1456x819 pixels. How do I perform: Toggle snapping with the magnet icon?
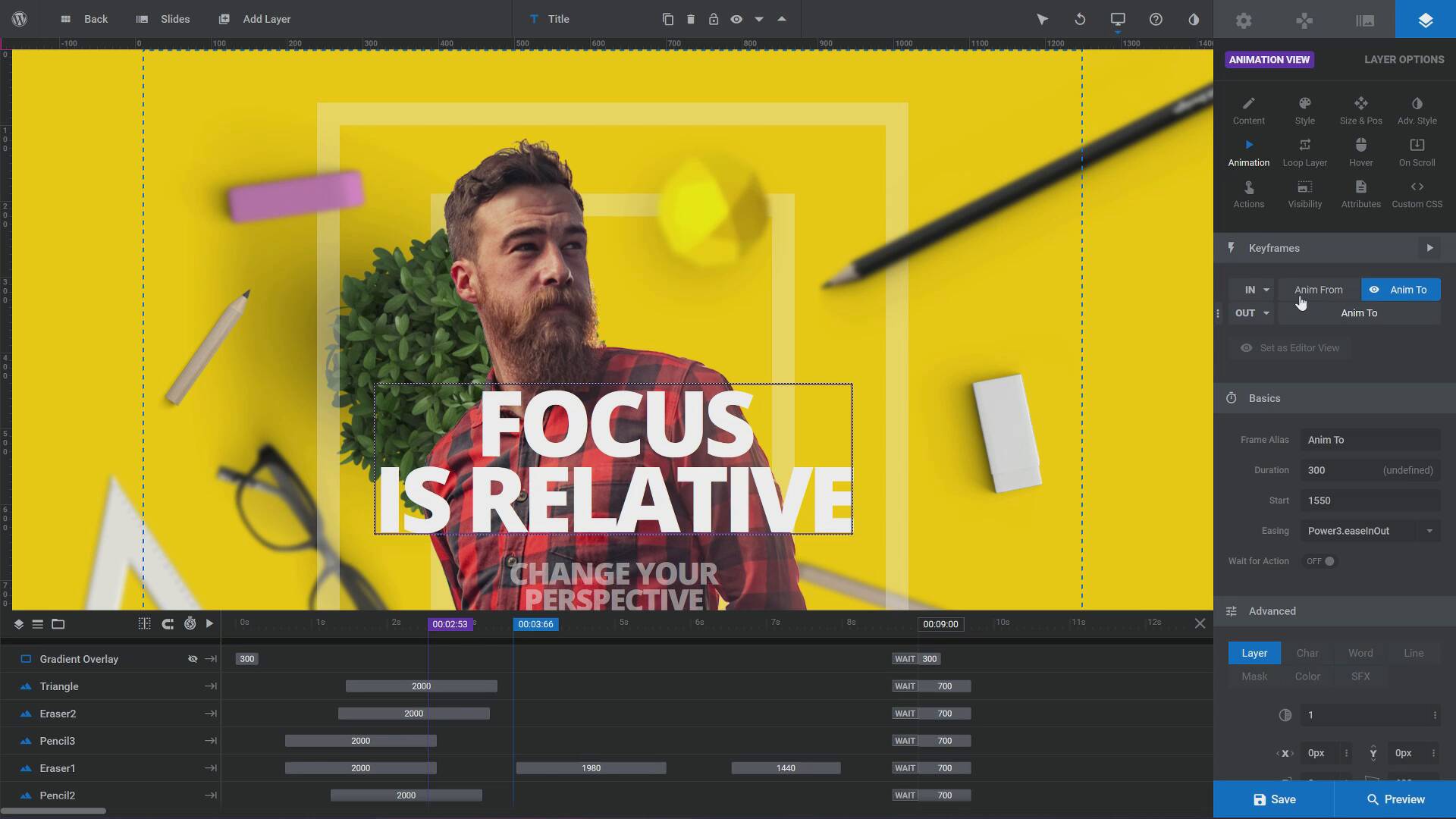tap(168, 623)
